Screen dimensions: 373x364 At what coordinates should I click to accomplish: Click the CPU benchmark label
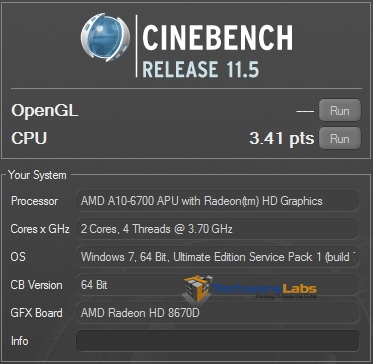29,138
